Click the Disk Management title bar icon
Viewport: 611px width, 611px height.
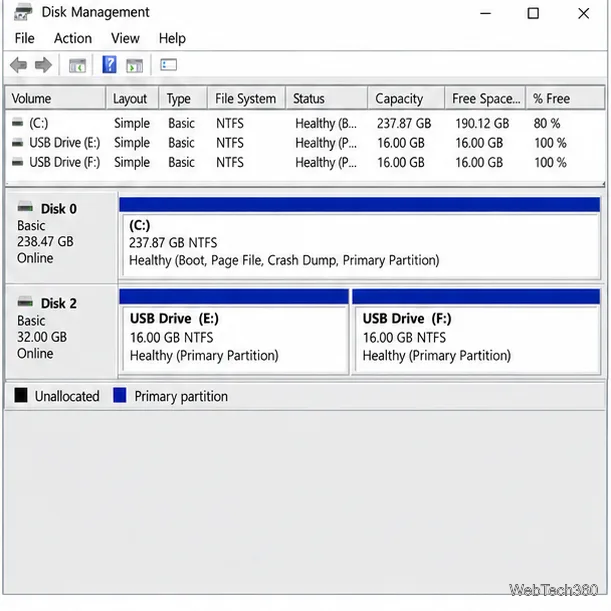(x=23, y=12)
